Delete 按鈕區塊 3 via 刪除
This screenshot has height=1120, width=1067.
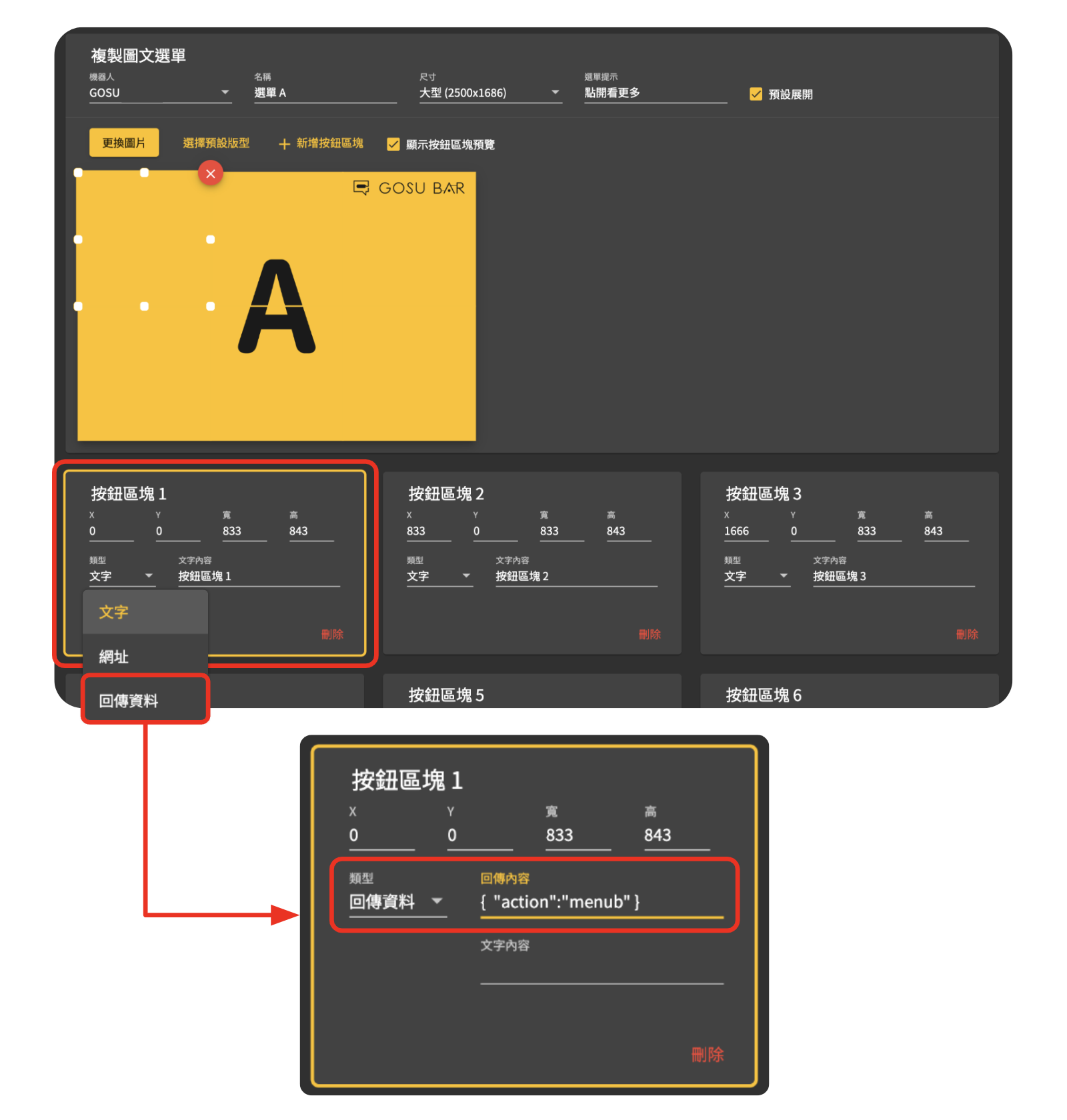coord(967,634)
